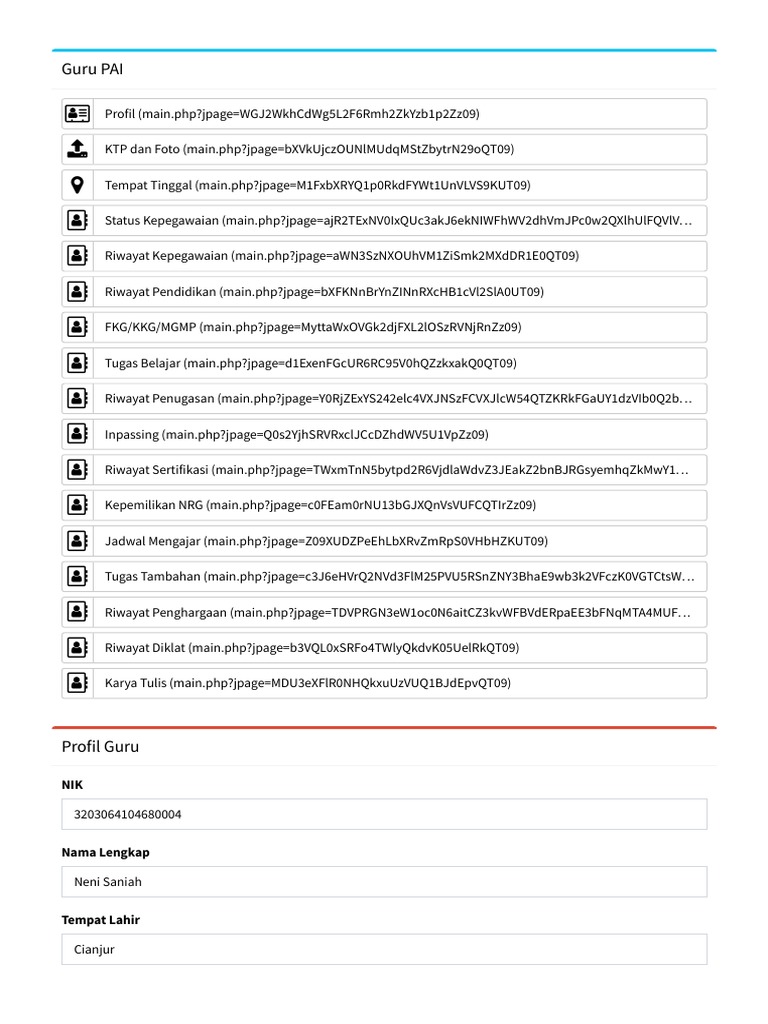The width and height of the screenshot is (768, 1024).
Task: Click the icon beside Kepemilikan NRG
Action: 77,505
